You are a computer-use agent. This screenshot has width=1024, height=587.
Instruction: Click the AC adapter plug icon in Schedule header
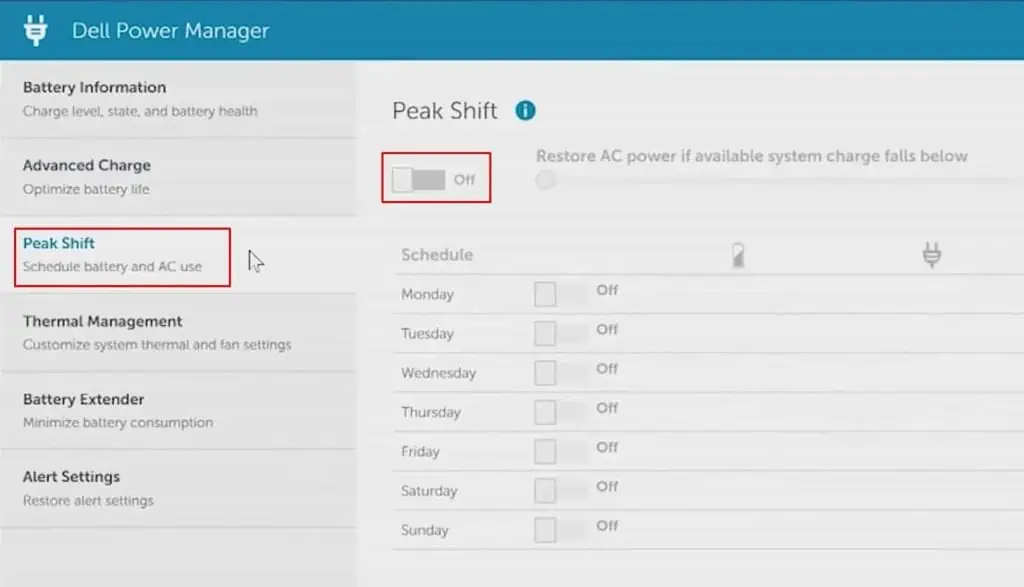pyautogui.click(x=932, y=254)
